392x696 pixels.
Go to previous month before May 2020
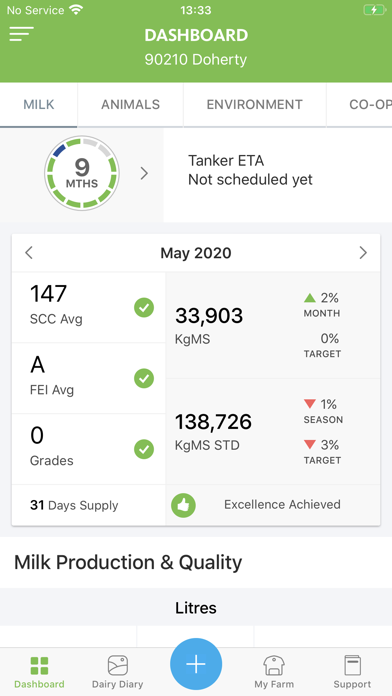(29, 253)
